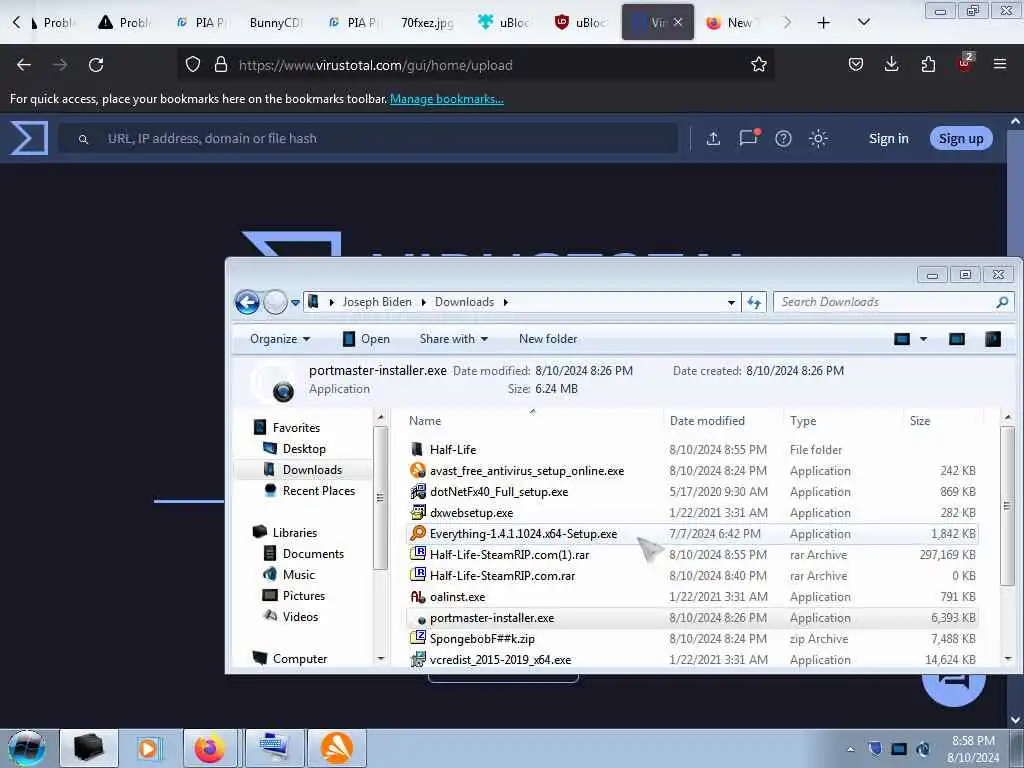
Task: Expand the arrow after Joseph Biden in breadcrumb
Action: [x=423, y=302]
